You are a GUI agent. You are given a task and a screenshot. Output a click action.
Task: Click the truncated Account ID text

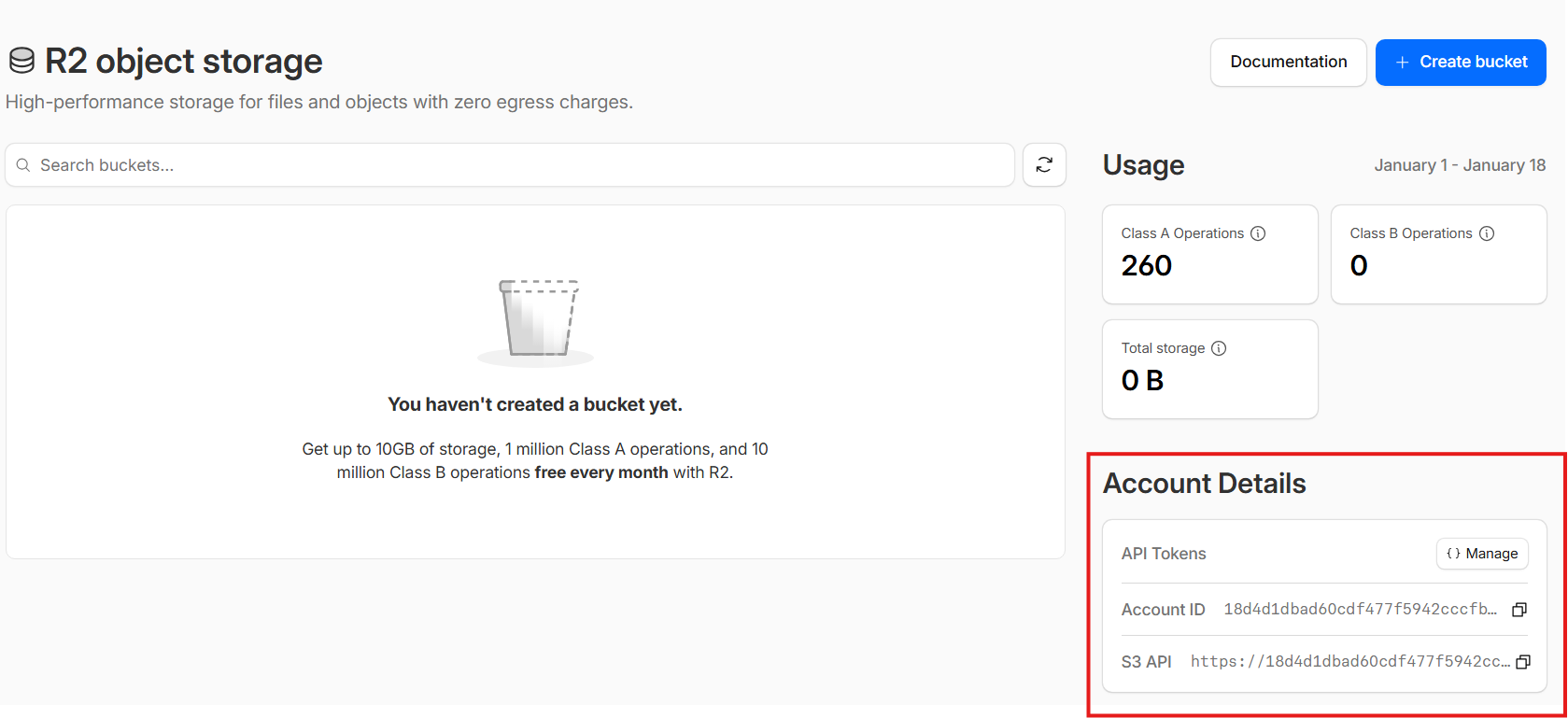click(x=1360, y=610)
